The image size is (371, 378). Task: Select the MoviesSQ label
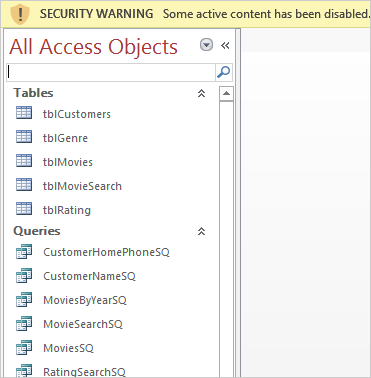[x=68, y=348]
